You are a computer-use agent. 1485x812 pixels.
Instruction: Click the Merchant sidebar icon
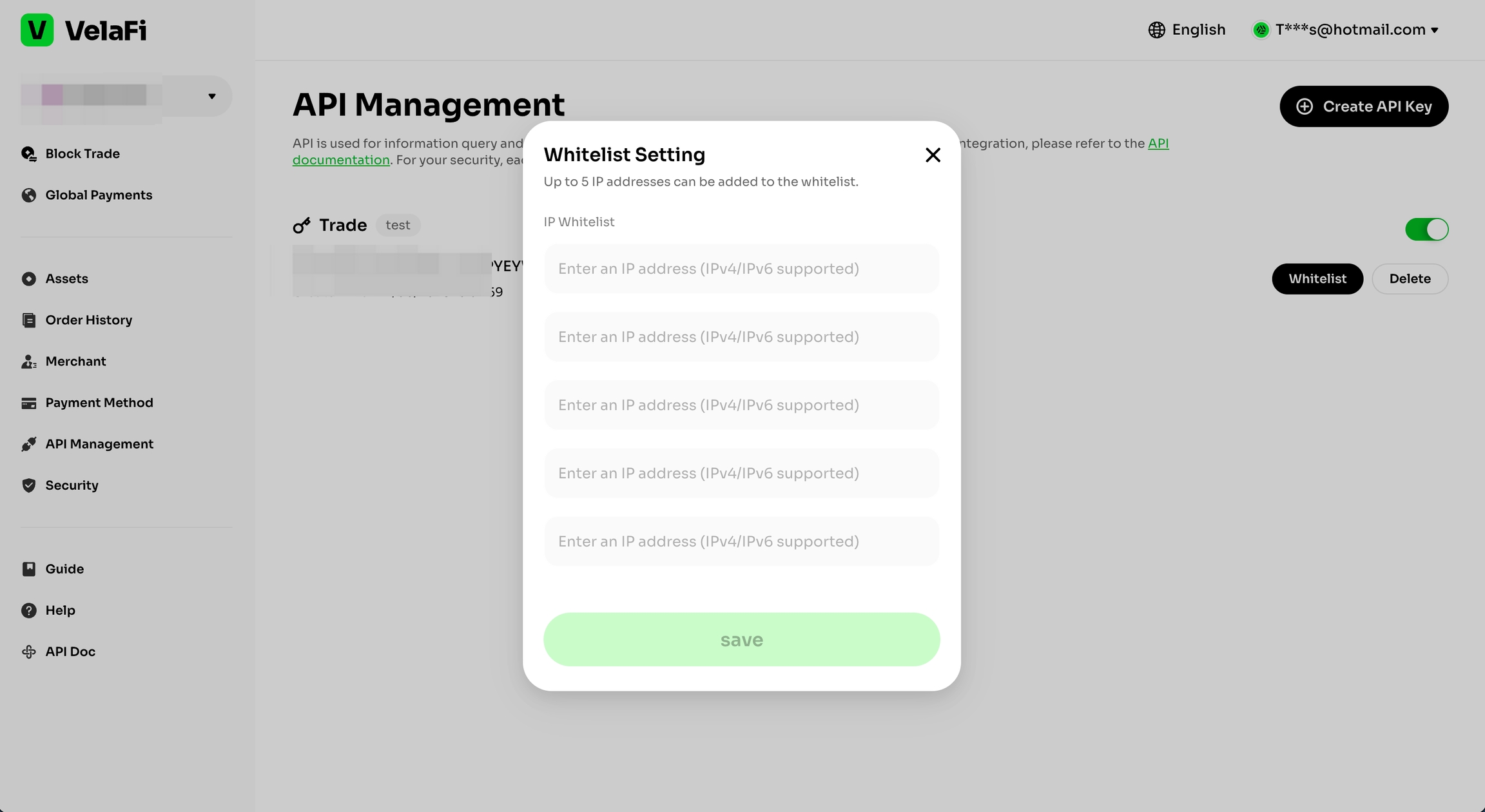coord(29,362)
